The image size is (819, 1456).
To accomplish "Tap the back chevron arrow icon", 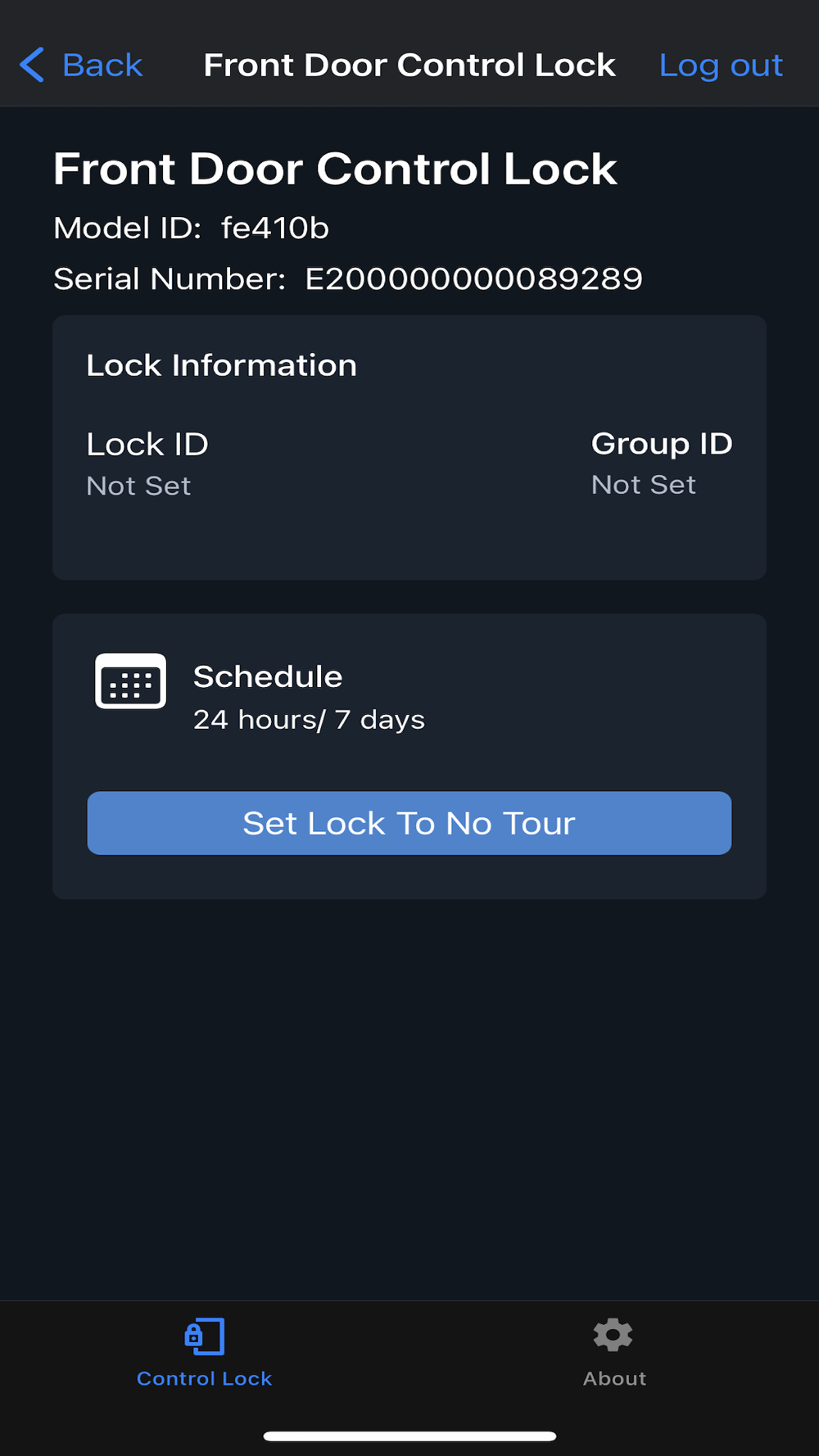I will tap(32, 65).
